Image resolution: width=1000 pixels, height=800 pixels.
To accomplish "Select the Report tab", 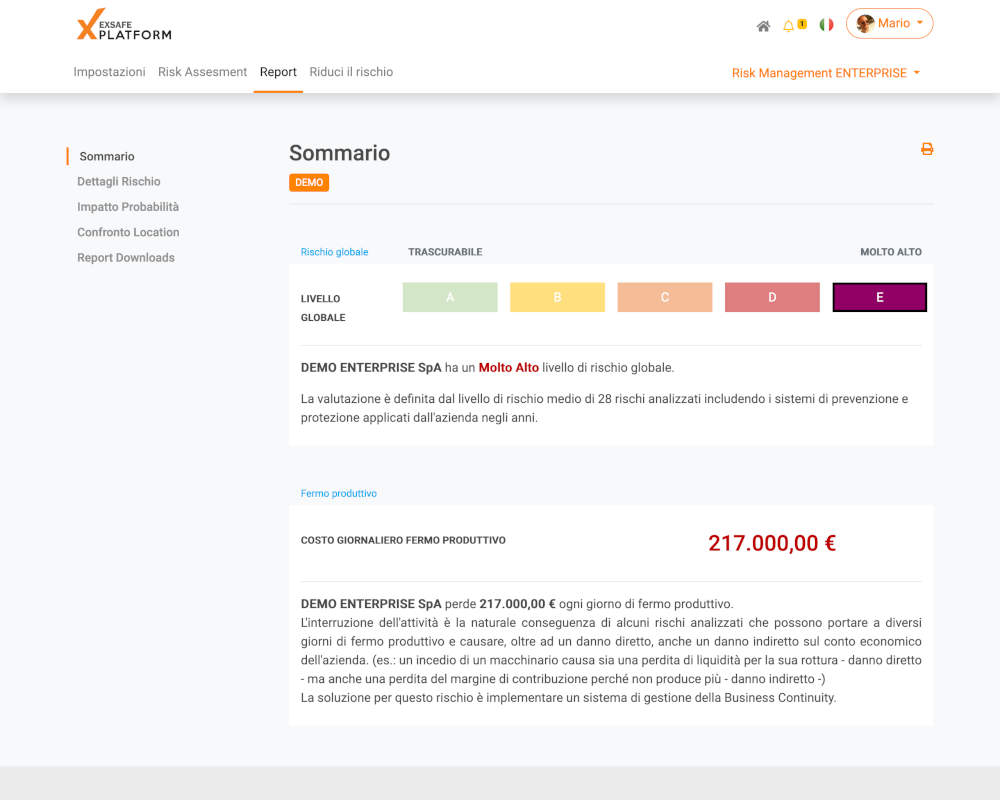I will point(278,72).
